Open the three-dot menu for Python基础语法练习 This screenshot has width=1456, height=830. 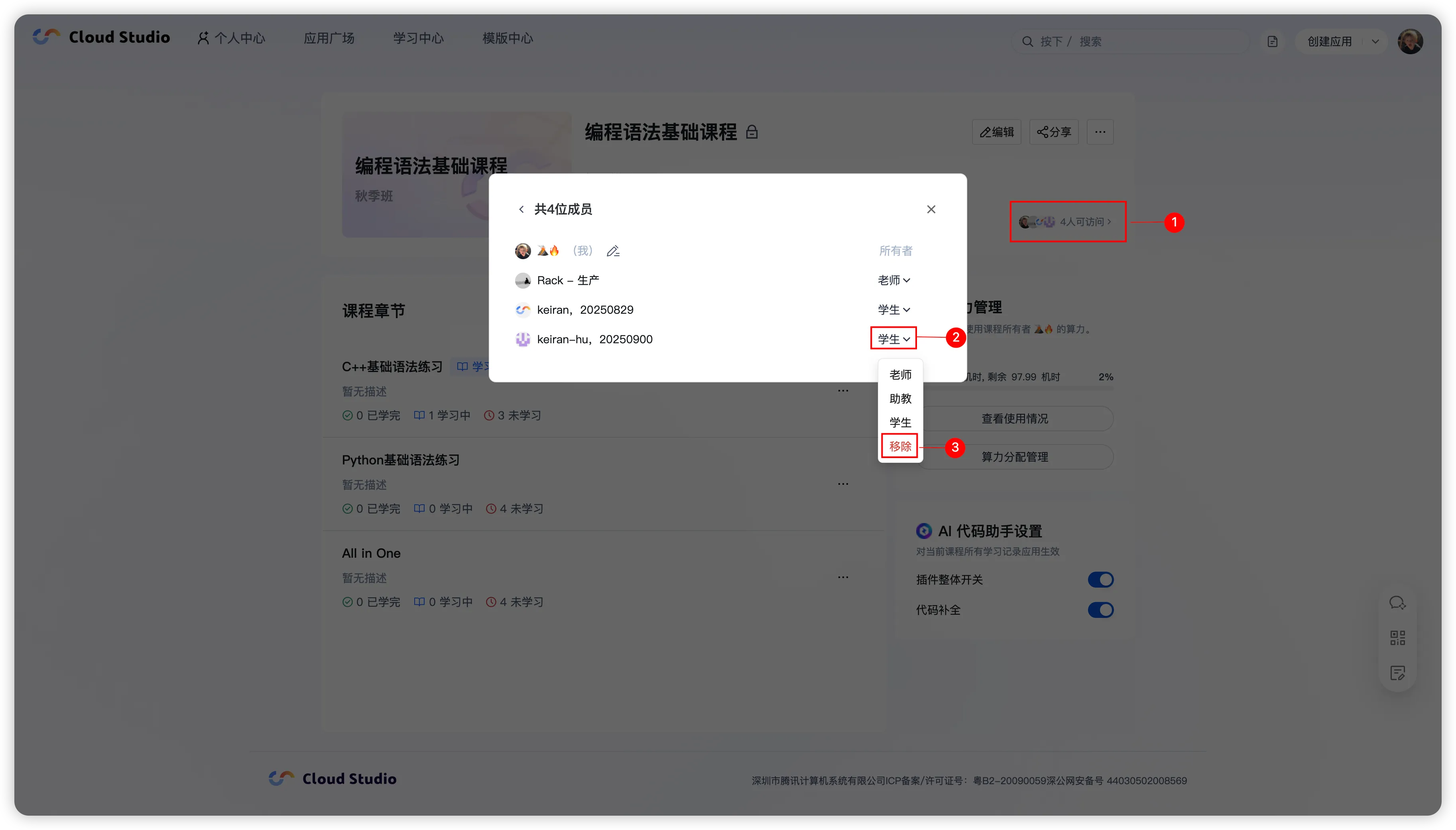point(843,484)
